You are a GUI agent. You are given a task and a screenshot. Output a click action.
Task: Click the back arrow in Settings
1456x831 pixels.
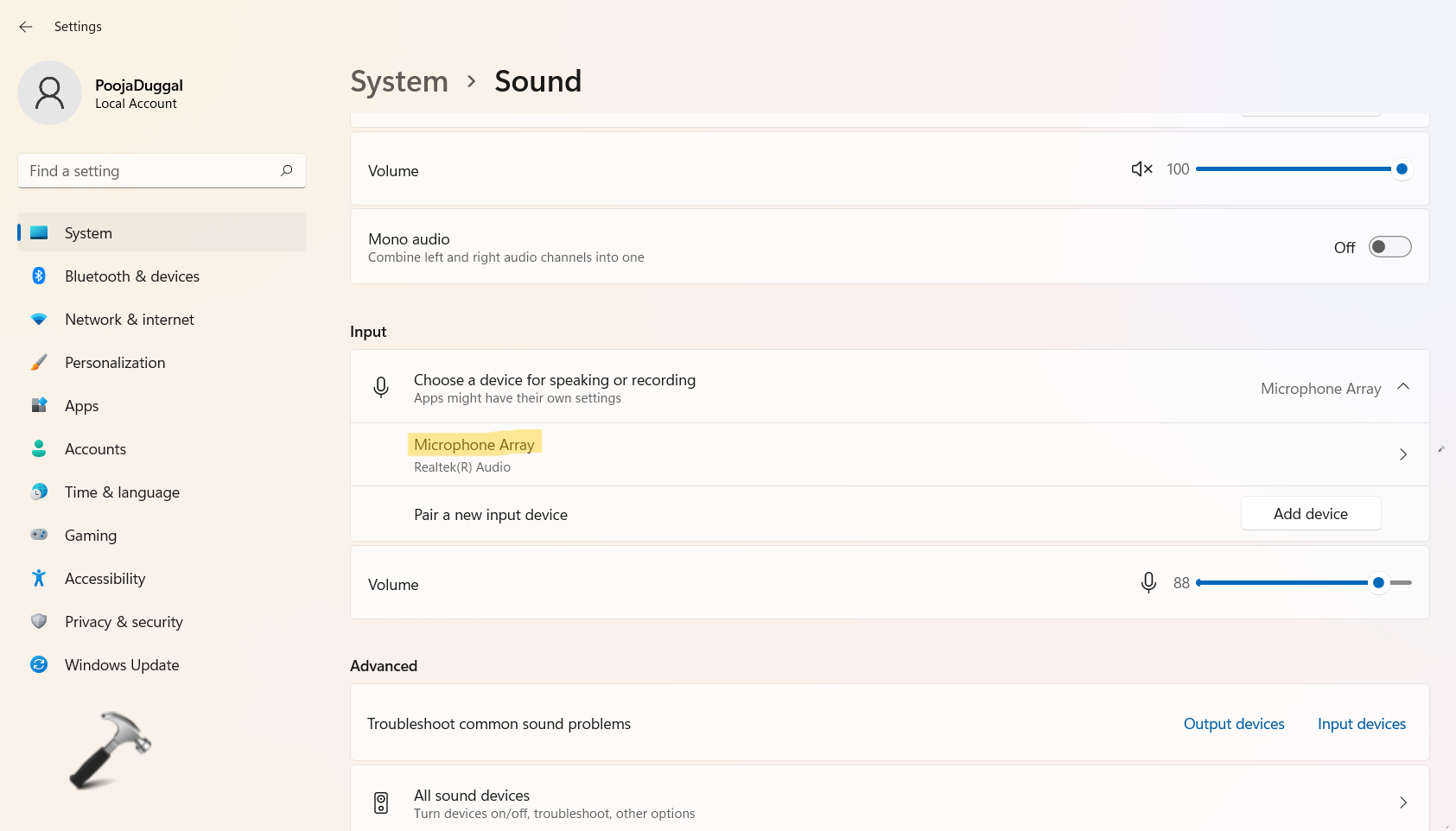coord(26,27)
